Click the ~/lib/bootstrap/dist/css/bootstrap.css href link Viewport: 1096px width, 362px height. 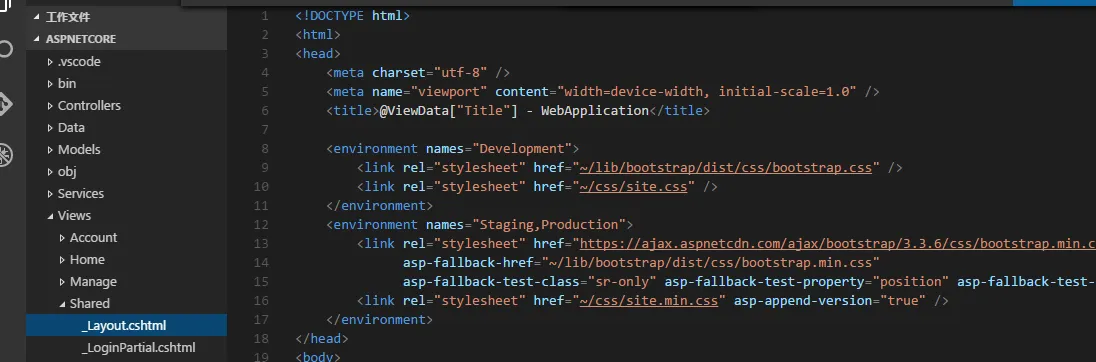pos(726,168)
